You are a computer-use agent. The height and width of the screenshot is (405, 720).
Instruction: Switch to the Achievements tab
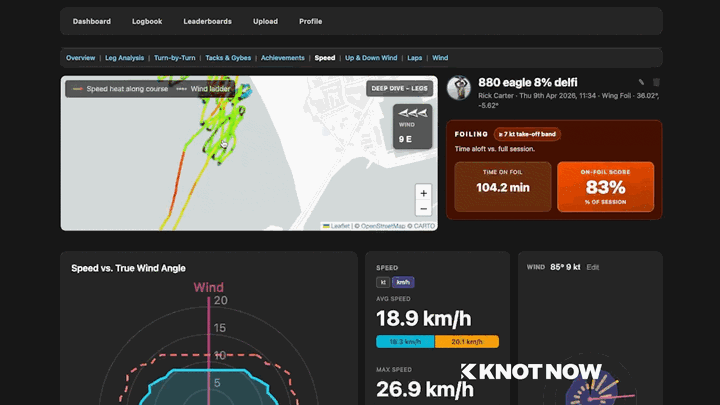[282, 58]
